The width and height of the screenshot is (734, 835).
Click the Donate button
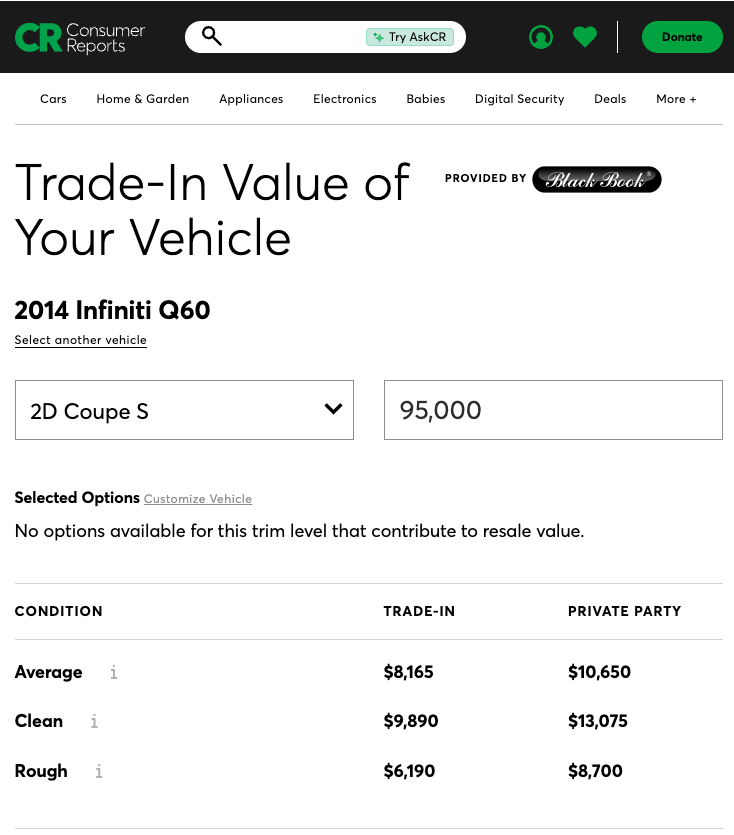pos(682,36)
